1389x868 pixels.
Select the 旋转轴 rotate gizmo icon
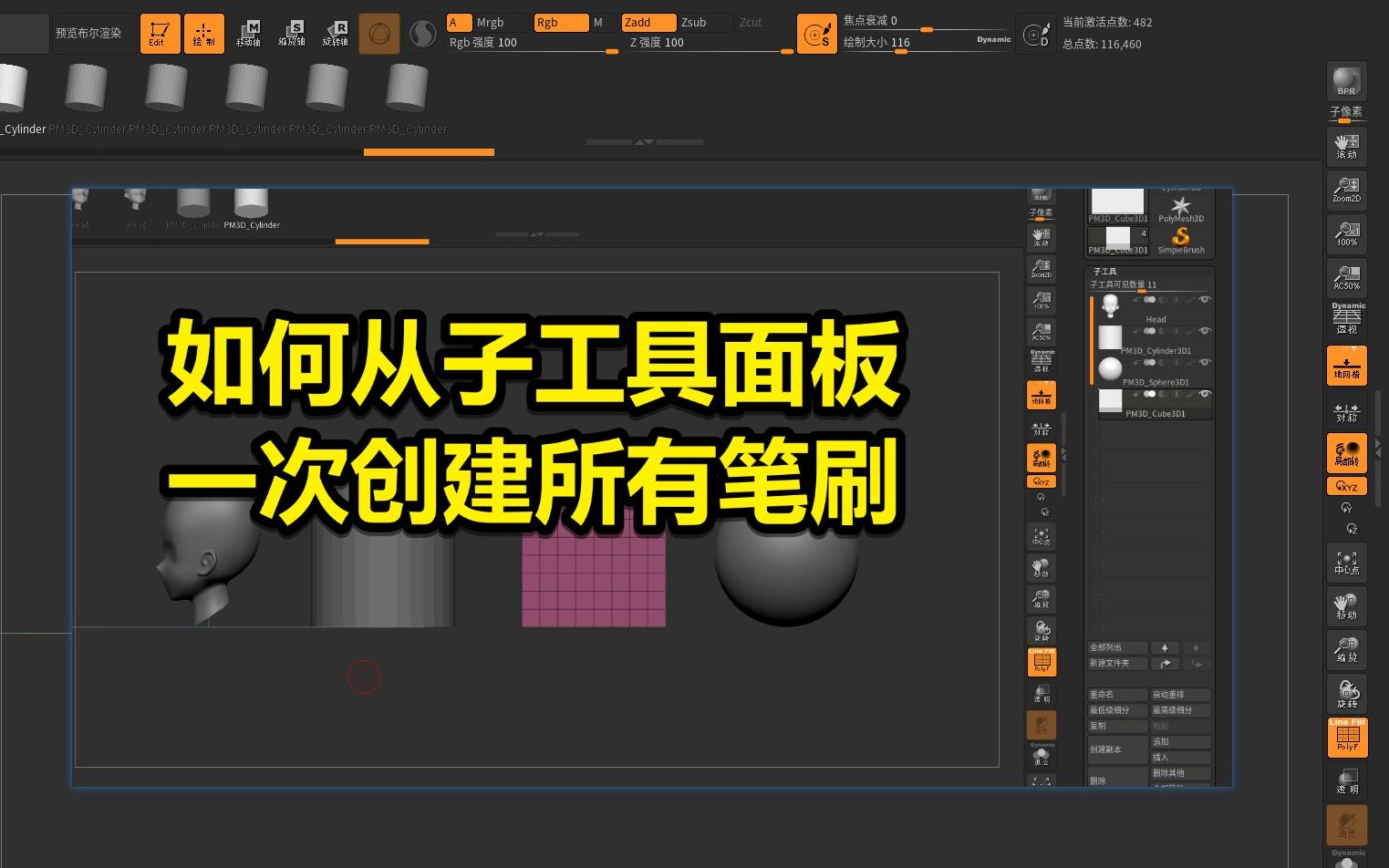pos(336,34)
